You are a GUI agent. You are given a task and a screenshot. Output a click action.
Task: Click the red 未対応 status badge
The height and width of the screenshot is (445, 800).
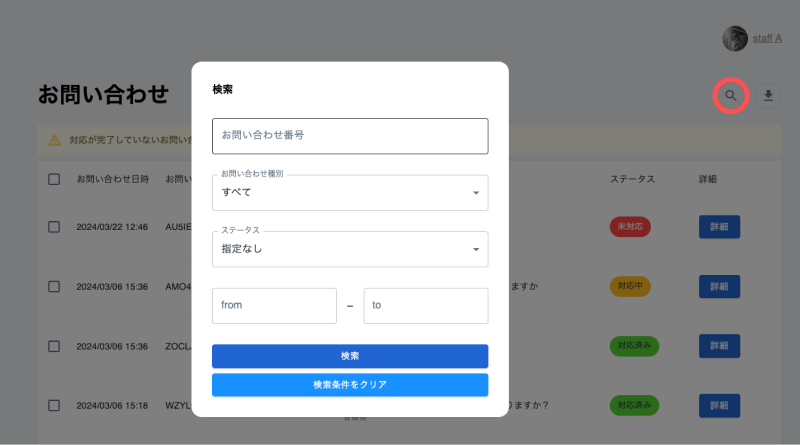point(630,227)
